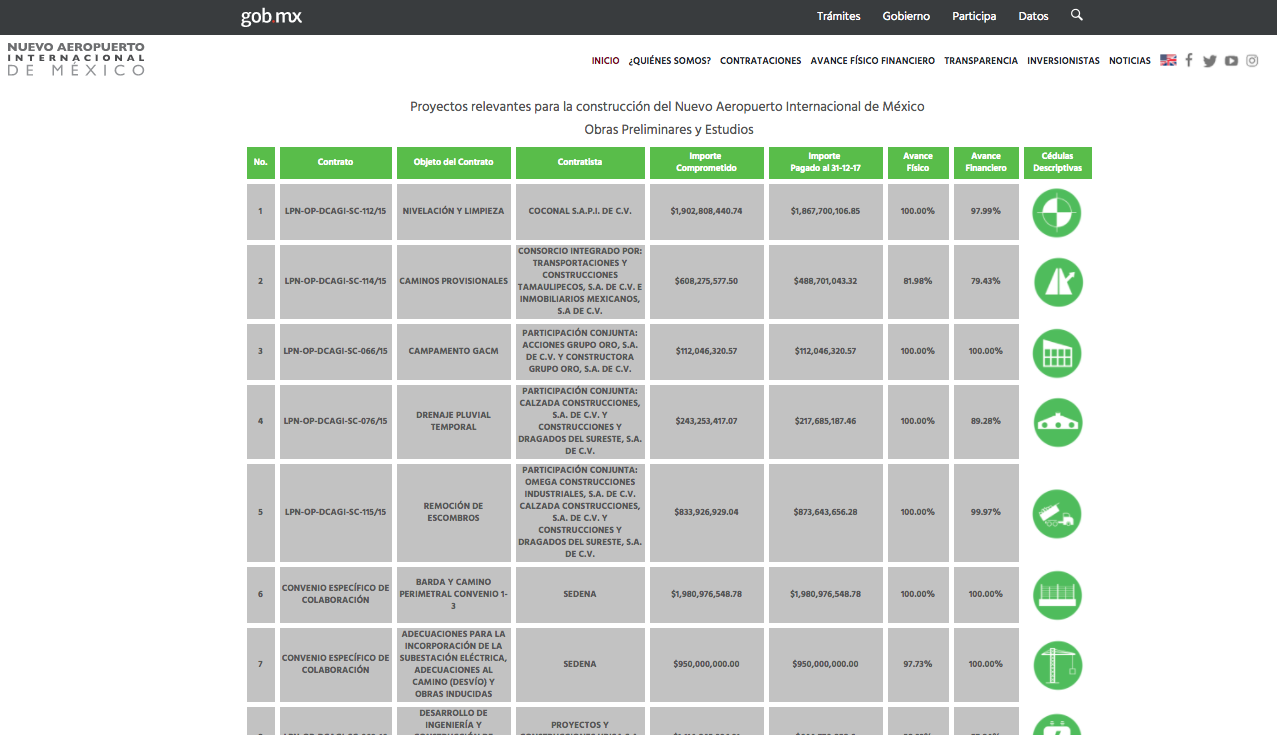Click the $1,902,808,440.74 amount cell
Viewport: 1277px width, 735px height.
[x=706, y=212]
